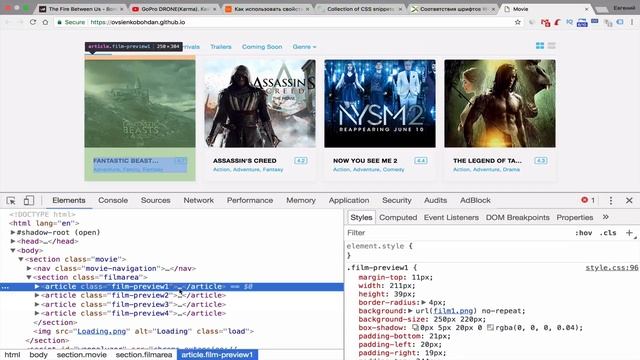Click Coming Soon navigation link
Viewport: 640px width, 360px height.
[262, 47]
